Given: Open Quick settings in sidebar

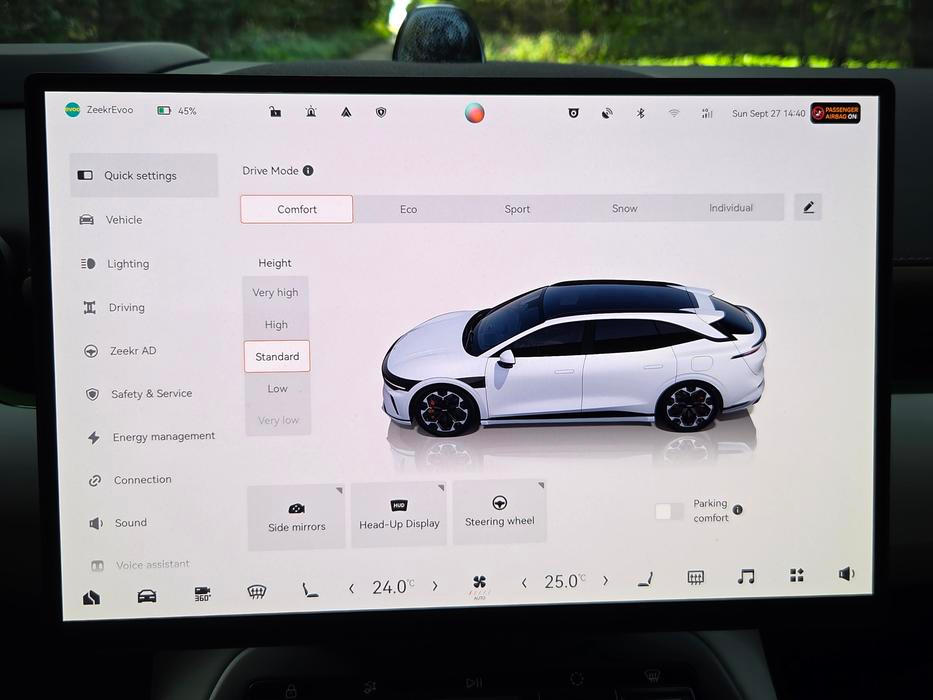Looking at the screenshot, I should (x=143, y=176).
